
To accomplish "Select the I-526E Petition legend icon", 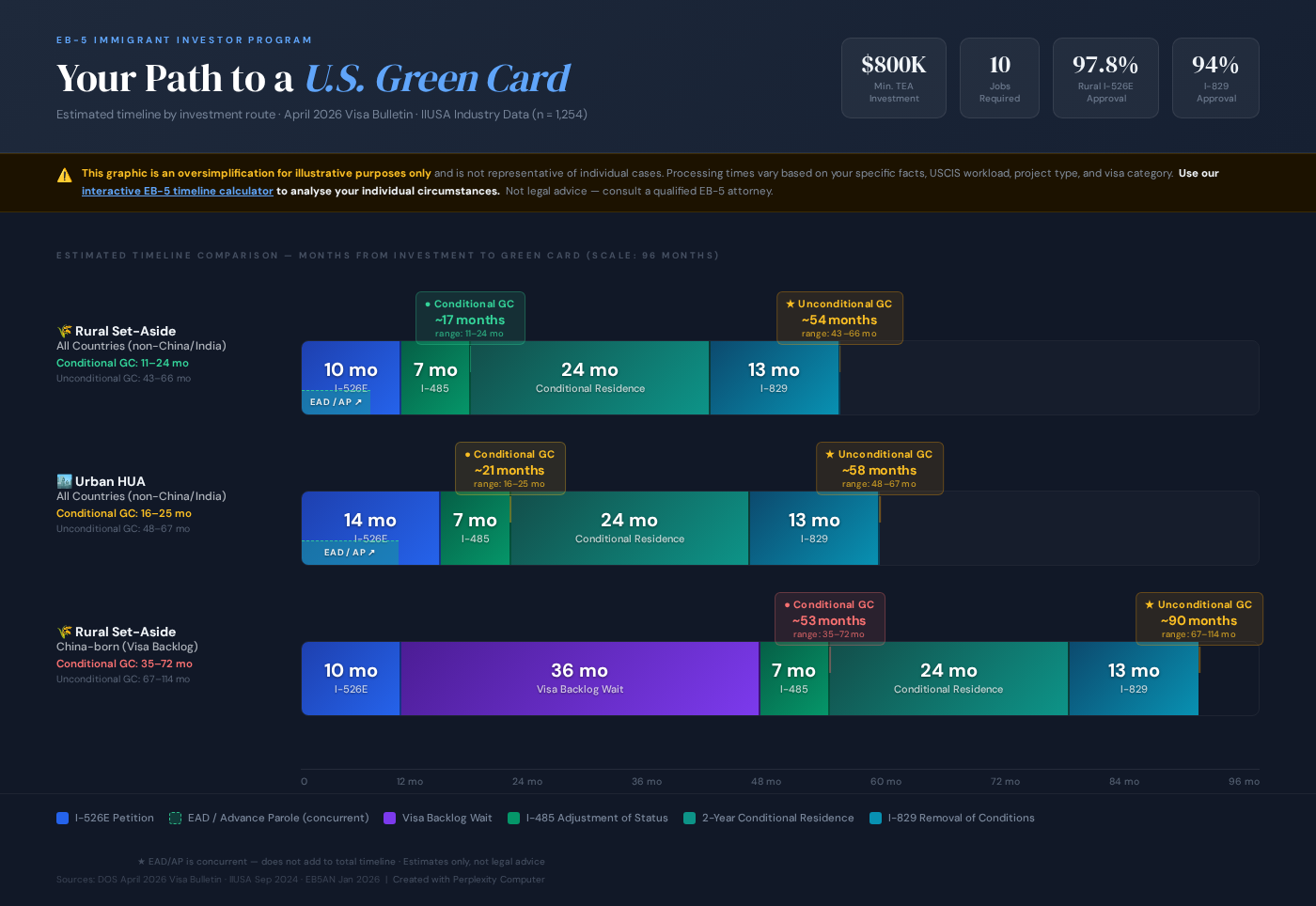I will pyautogui.click(x=62, y=819).
